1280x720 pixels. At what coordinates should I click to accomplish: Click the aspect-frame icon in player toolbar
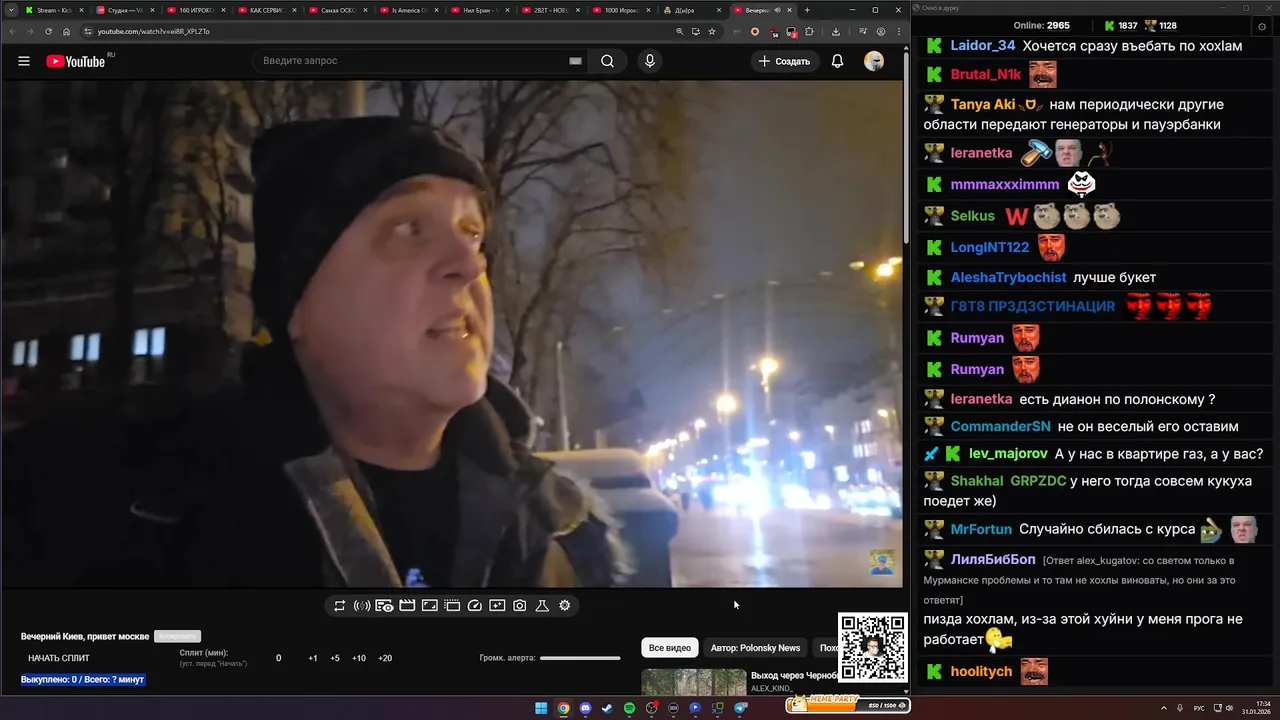pos(429,605)
